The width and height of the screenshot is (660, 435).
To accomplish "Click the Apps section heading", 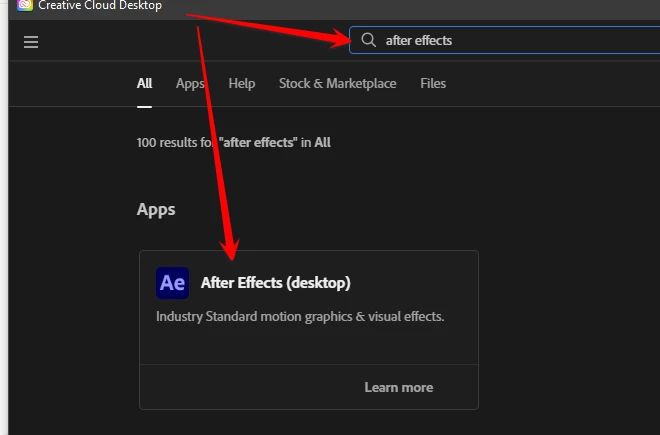I will click(156, 210).
